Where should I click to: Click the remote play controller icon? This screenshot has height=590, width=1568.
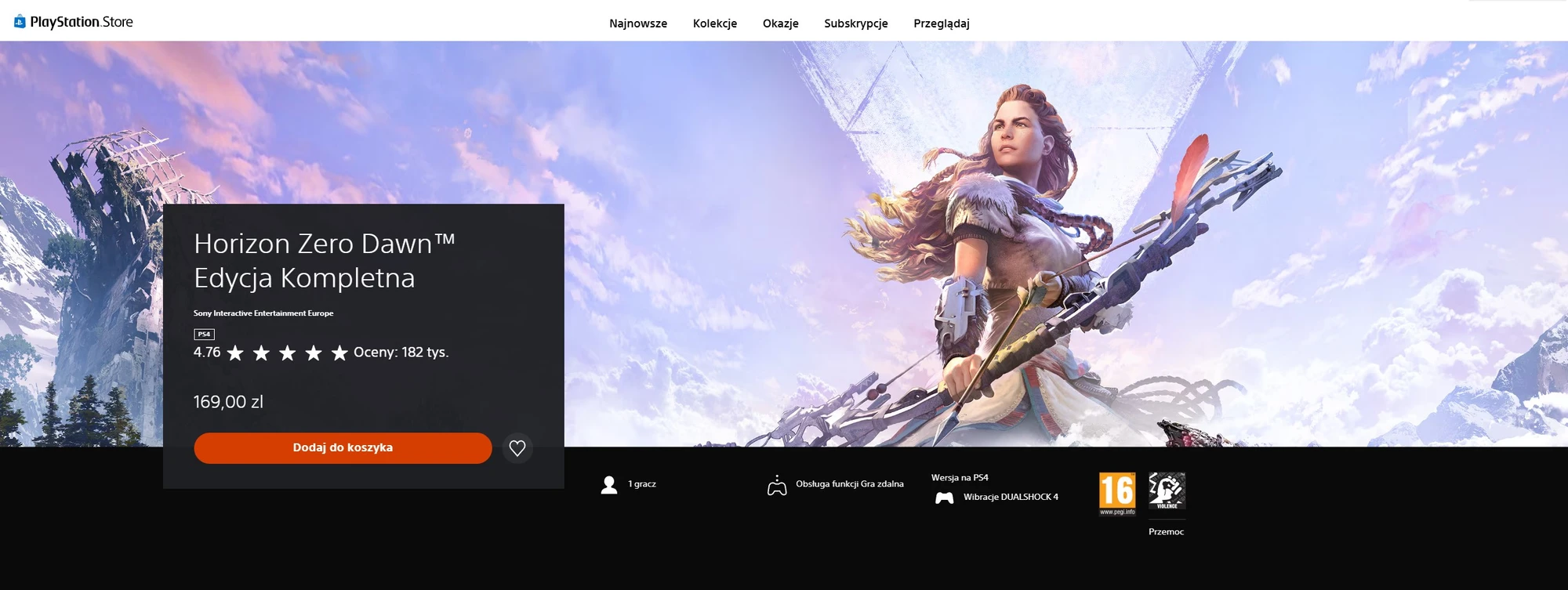coord(777,486)
